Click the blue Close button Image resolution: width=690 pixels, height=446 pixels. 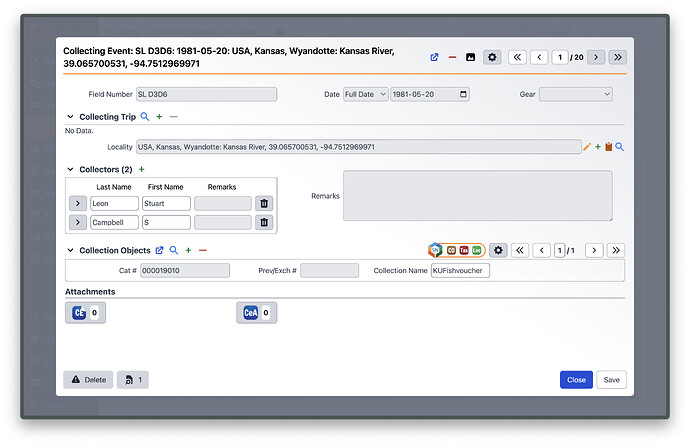[576, 380]
